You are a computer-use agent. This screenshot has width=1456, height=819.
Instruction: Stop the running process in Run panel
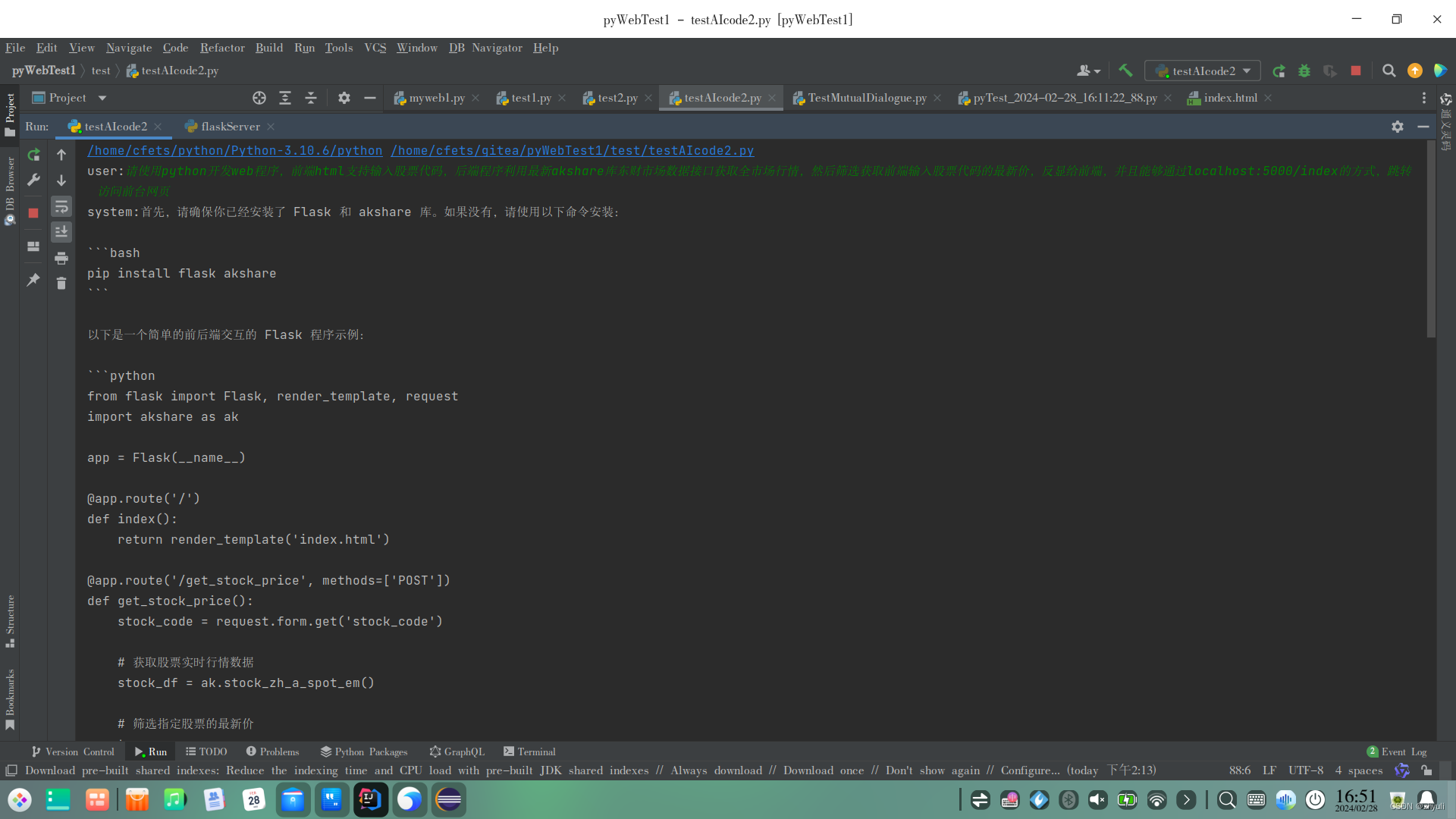tap(33, 213)
